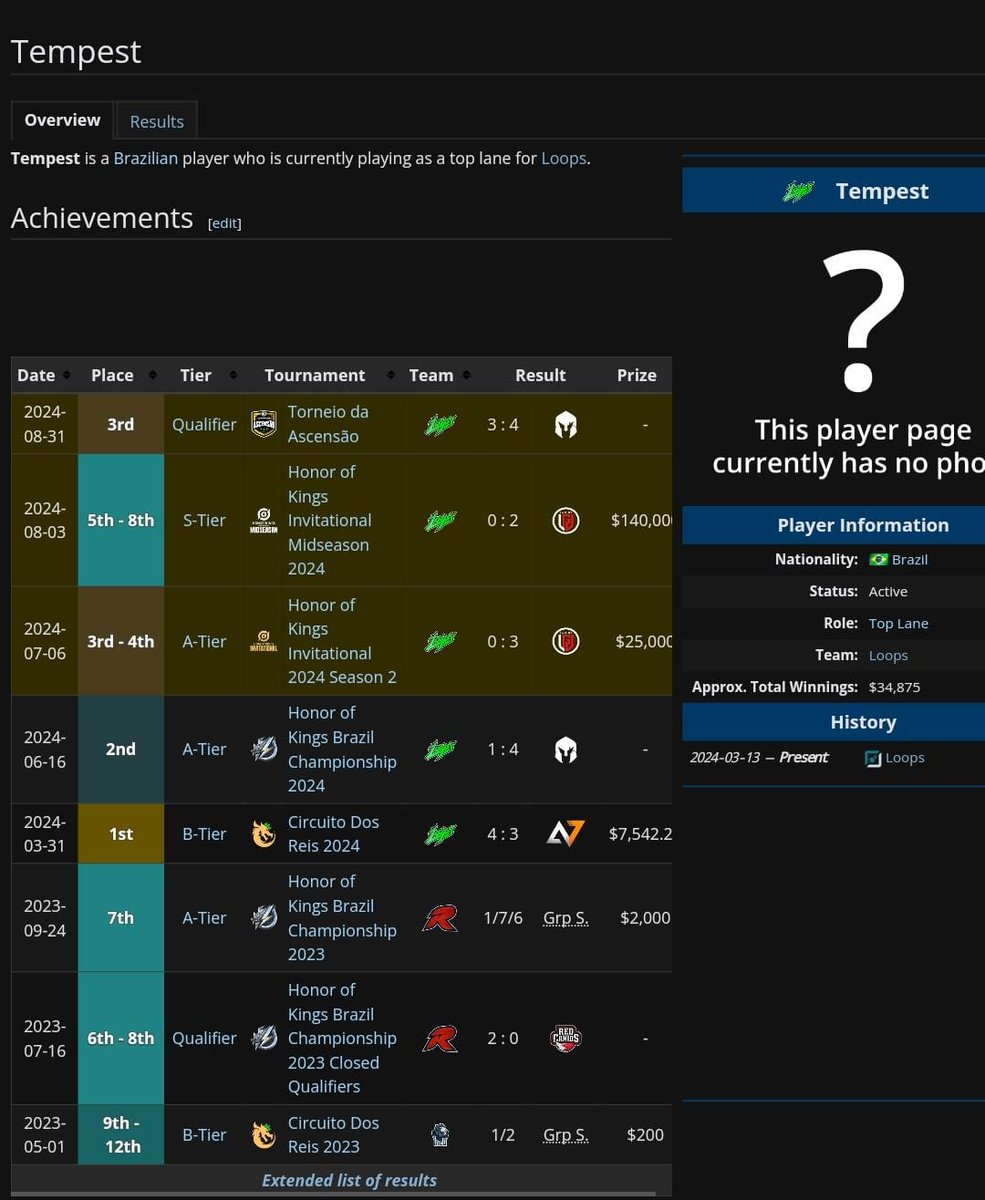The image size is (985, 1200).
Task: Click the Loops team icon in Torneio da Ascensão row
Action: click(440, 424)
